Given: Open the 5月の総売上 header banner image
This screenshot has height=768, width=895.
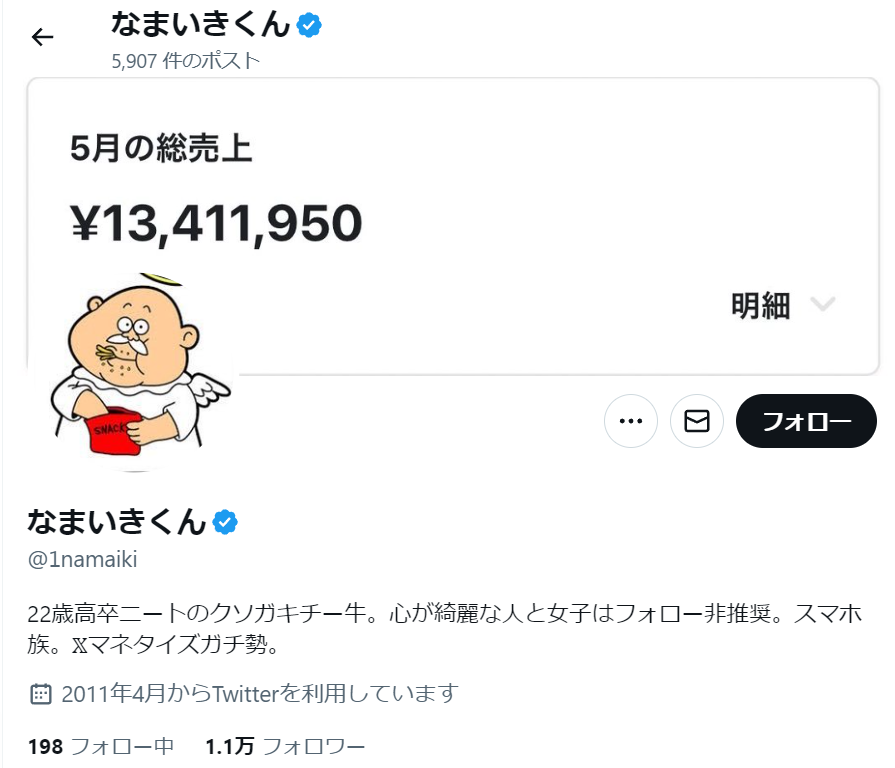Looking at the screenshot, I should (x=453, y=227).
